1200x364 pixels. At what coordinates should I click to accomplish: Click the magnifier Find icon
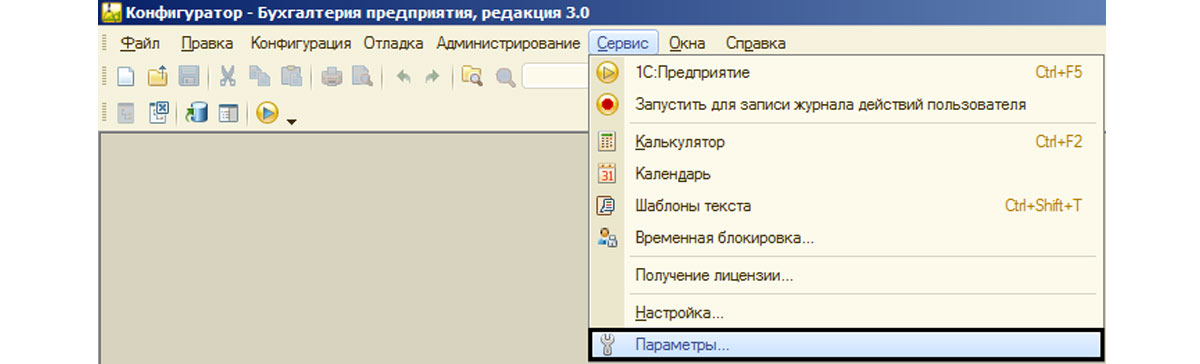(505, 76)
